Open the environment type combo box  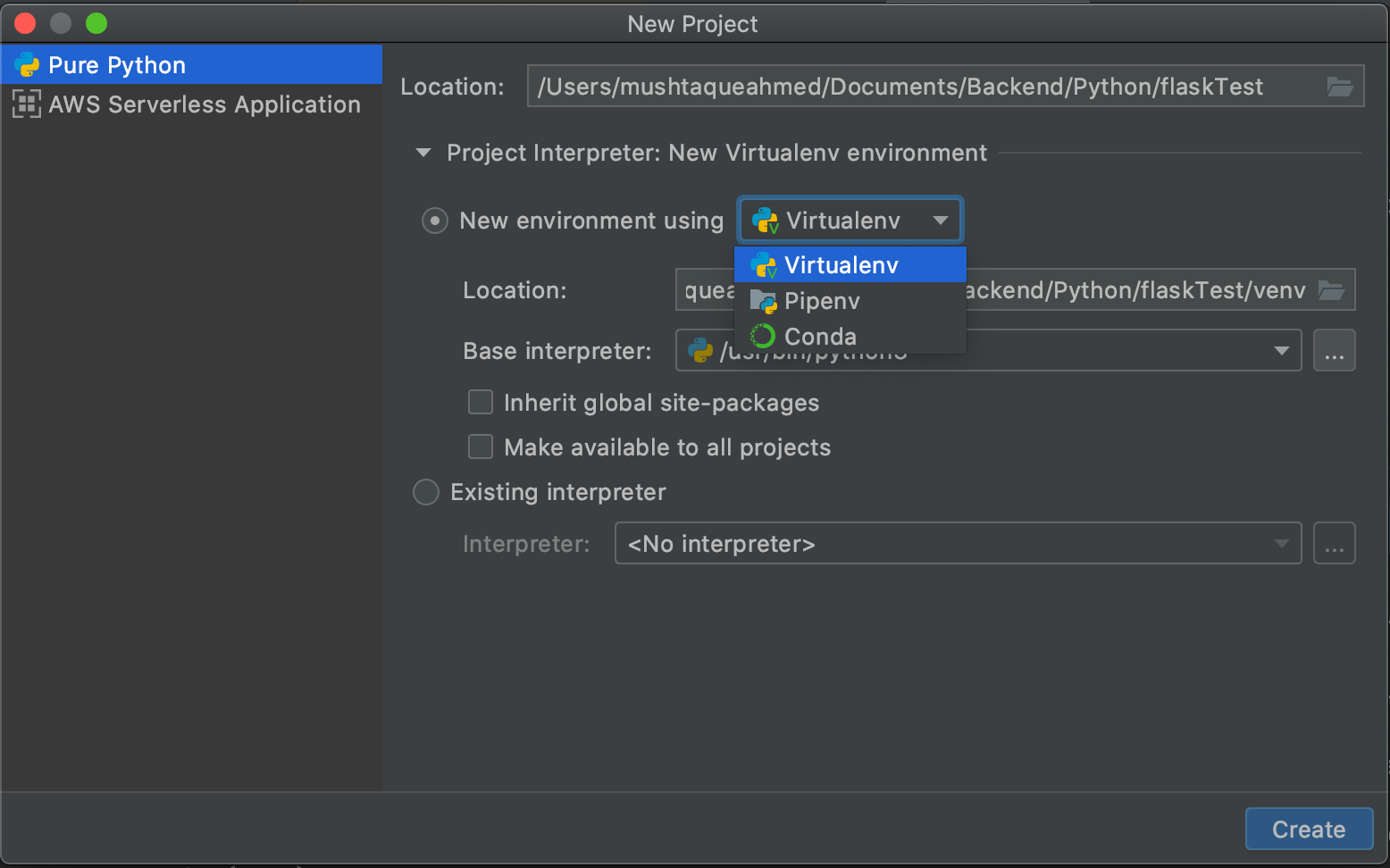tap(850, 220)
